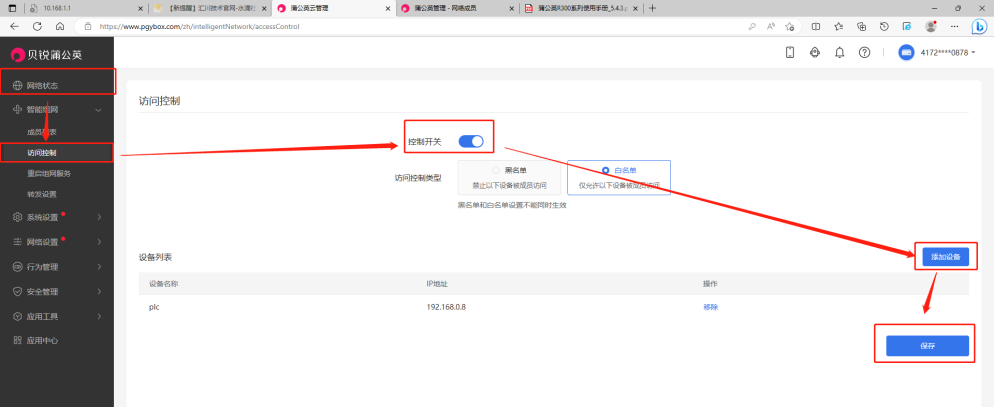Click the 应用中心 grid icon
994x407 pixels.
click(18, 340)
